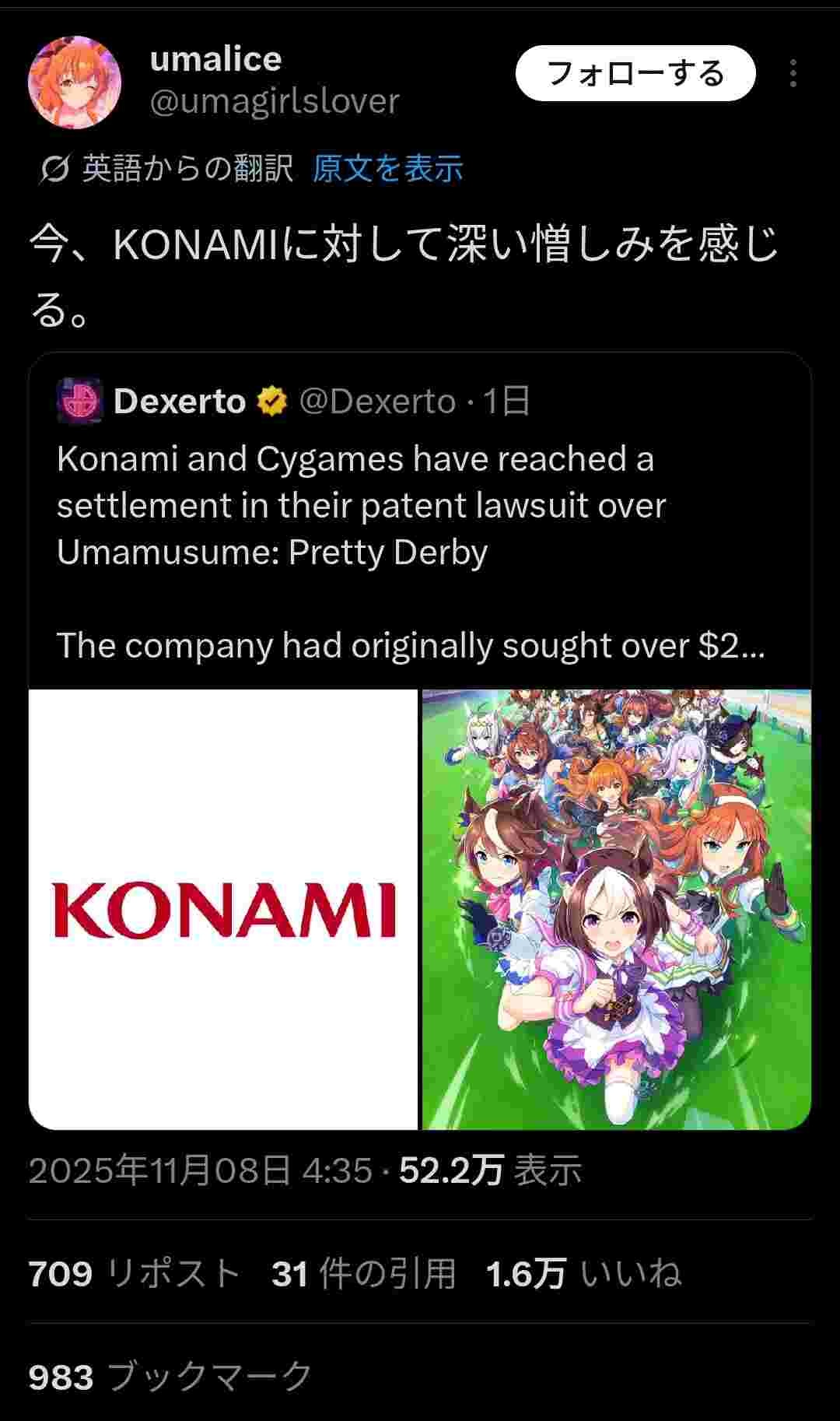Viewport: 840px width, 1421px height.
Task: Open the Dexerto name in quoted post
Action: [180, 402]
